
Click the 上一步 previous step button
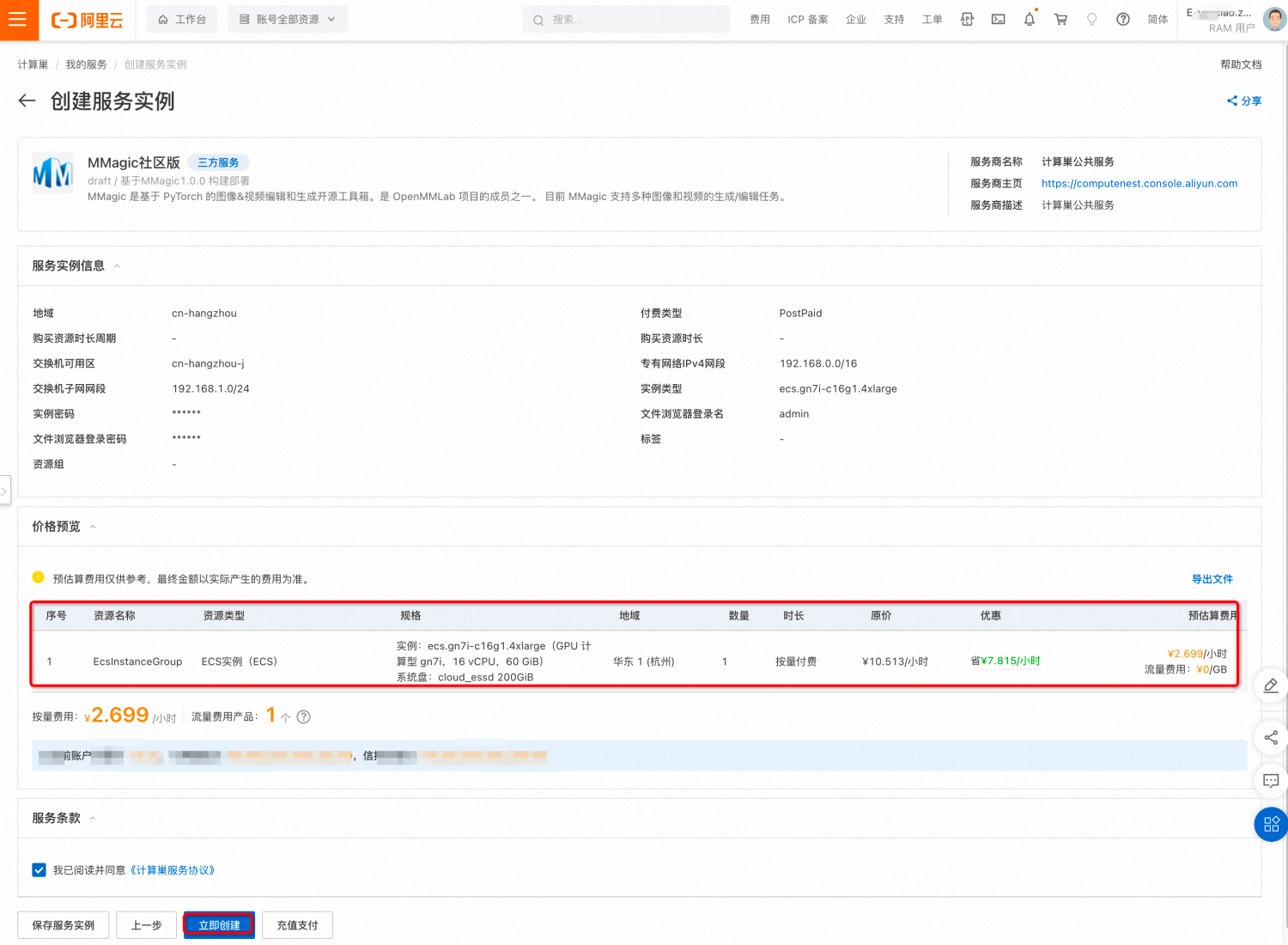pyautogui.click(x=146, y=925)
